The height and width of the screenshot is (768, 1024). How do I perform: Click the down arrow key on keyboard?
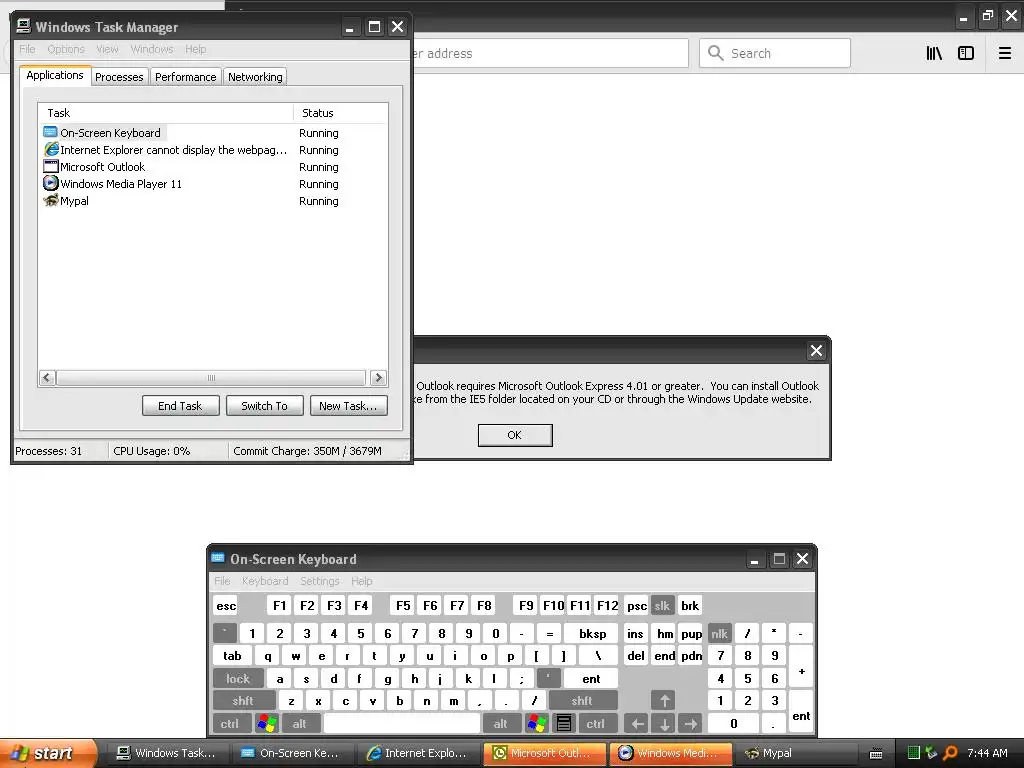664,724
